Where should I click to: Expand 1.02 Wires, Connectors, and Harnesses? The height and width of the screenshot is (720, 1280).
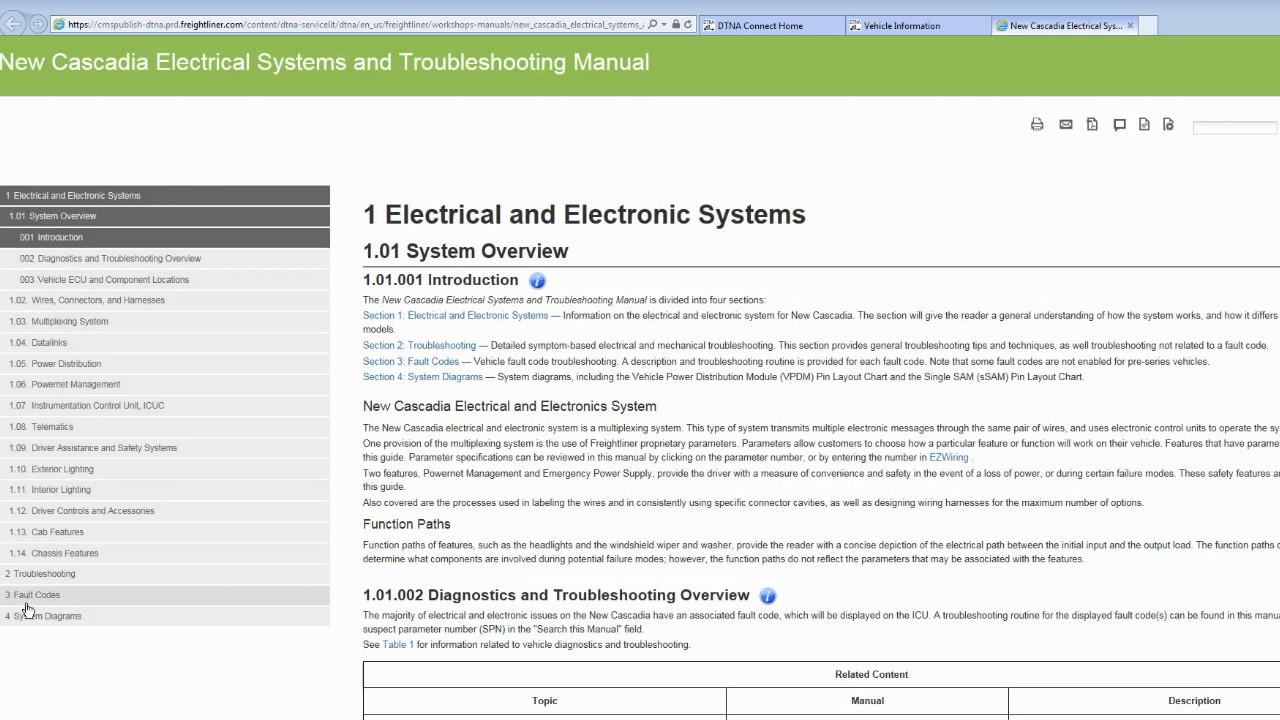[x=165, y=300]
